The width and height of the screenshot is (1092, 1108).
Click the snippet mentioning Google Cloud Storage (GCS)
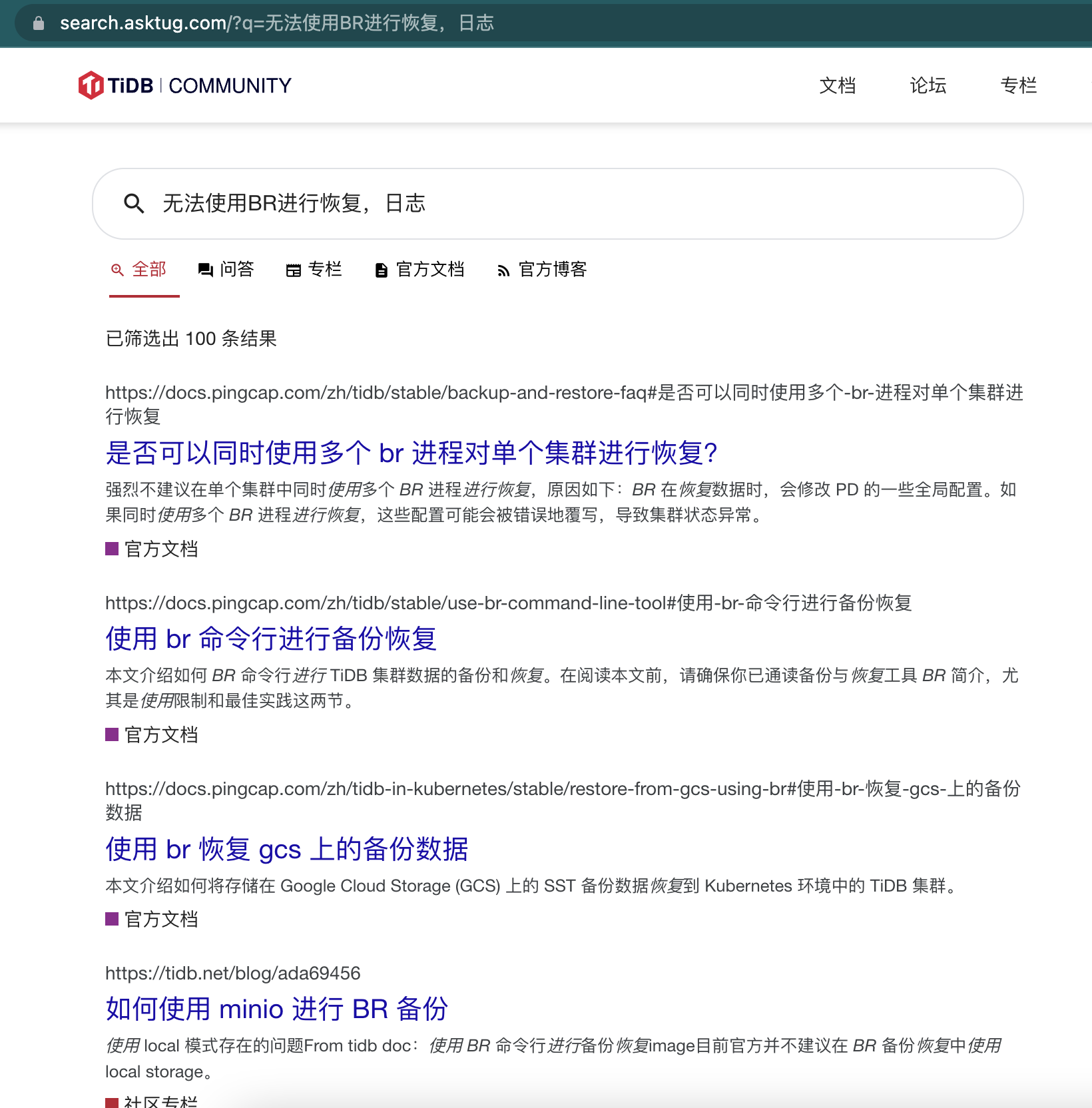(x=533, y=886)
